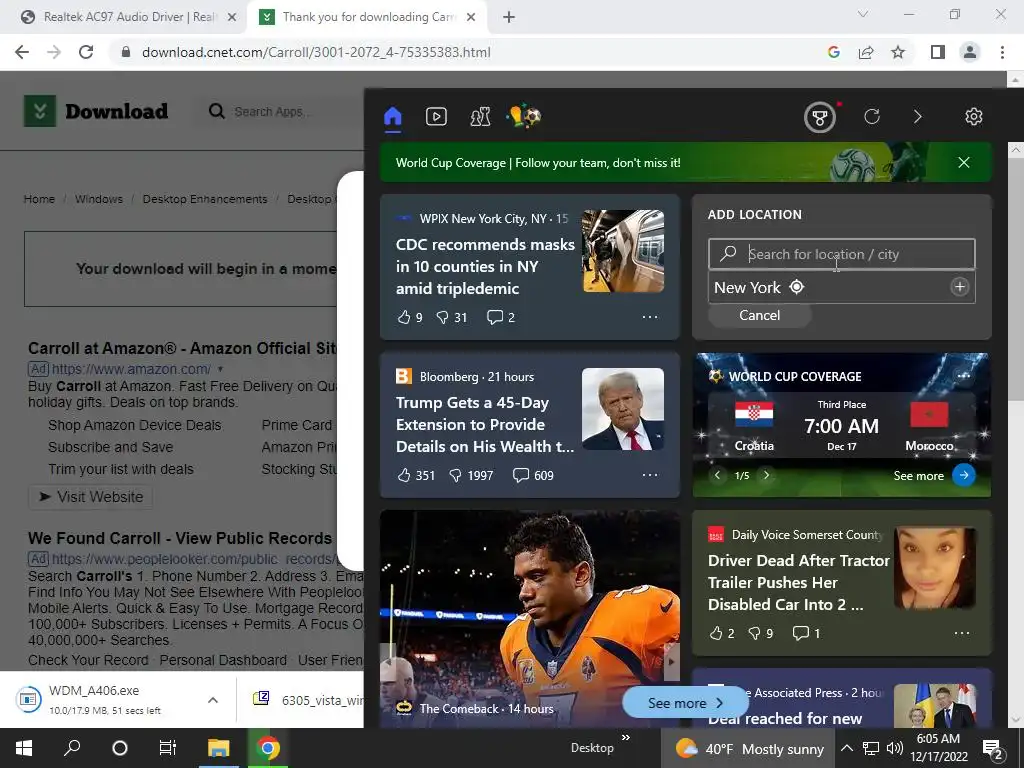
Task: Open The Comeback football photo story
Action: [x=530, y=619]
